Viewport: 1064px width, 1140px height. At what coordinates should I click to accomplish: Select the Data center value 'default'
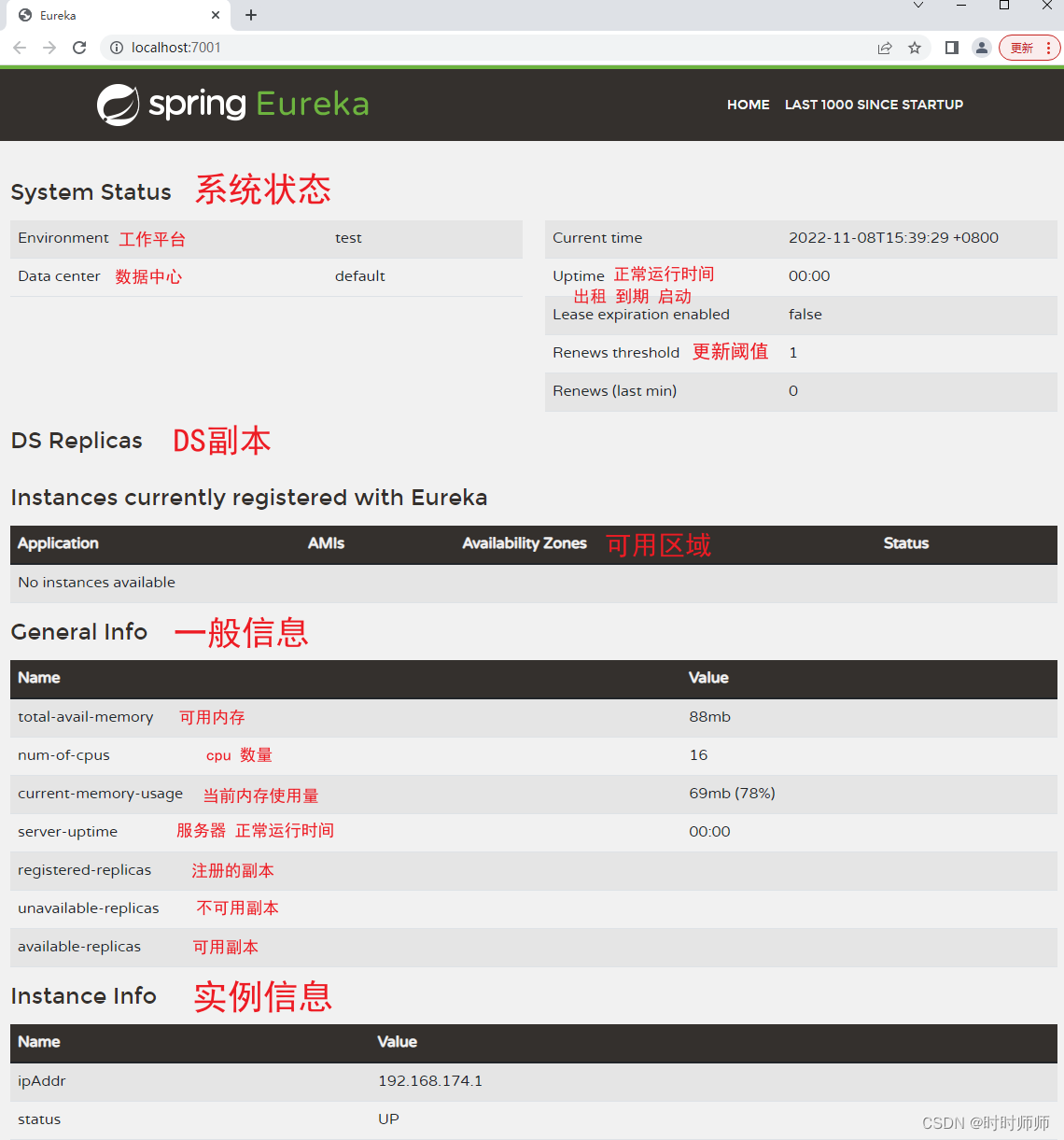click(x=360, y=276)
